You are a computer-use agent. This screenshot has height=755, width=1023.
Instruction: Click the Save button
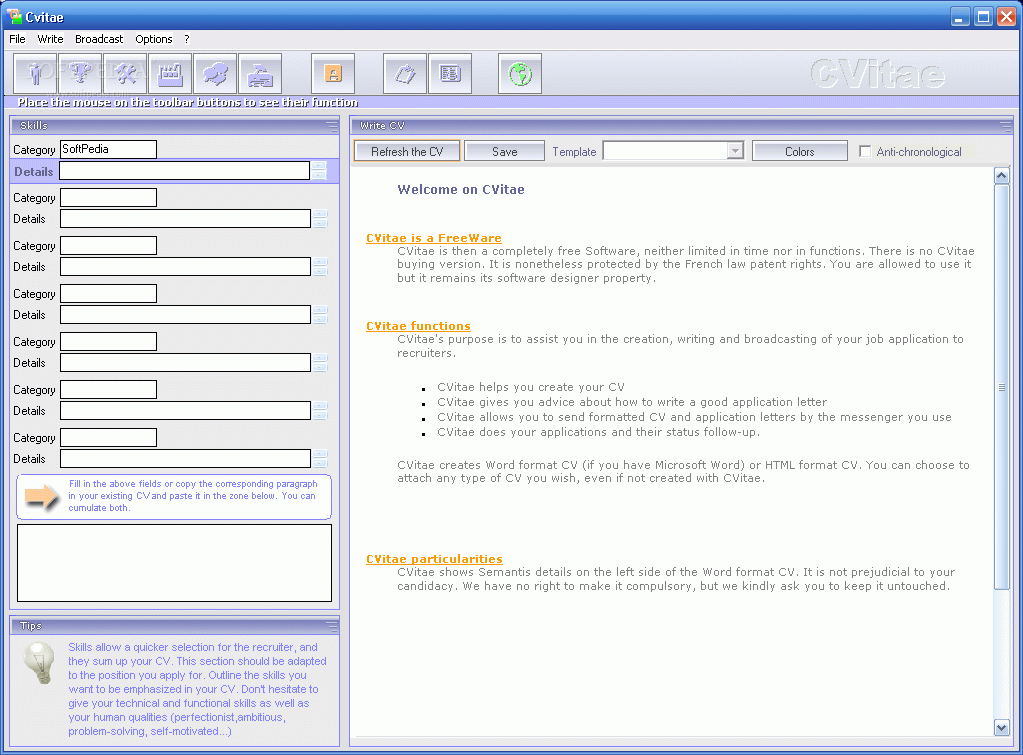tap(504, 151)
